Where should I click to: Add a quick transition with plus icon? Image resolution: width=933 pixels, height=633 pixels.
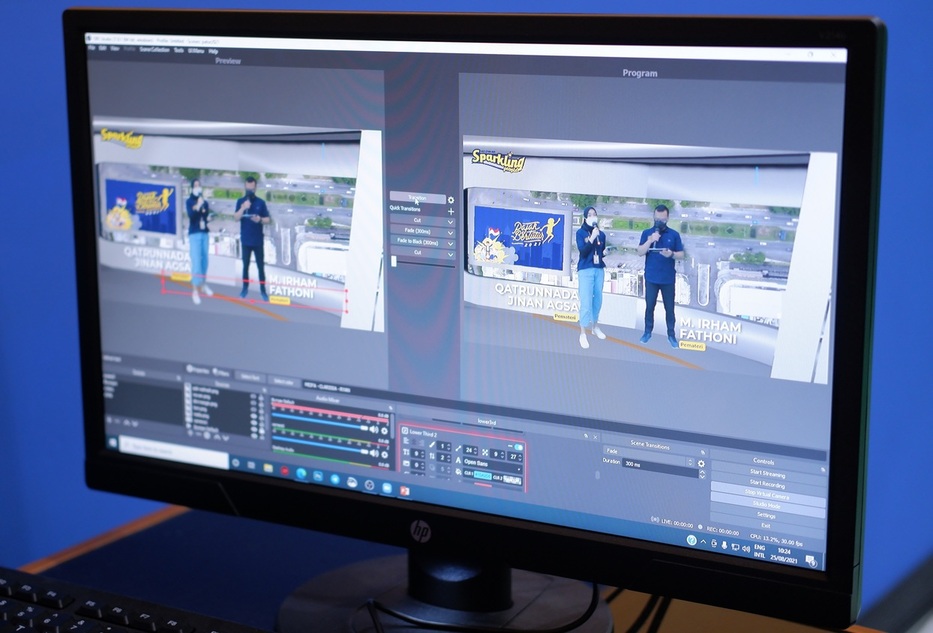pyautogui.click(x=451, y=212)
